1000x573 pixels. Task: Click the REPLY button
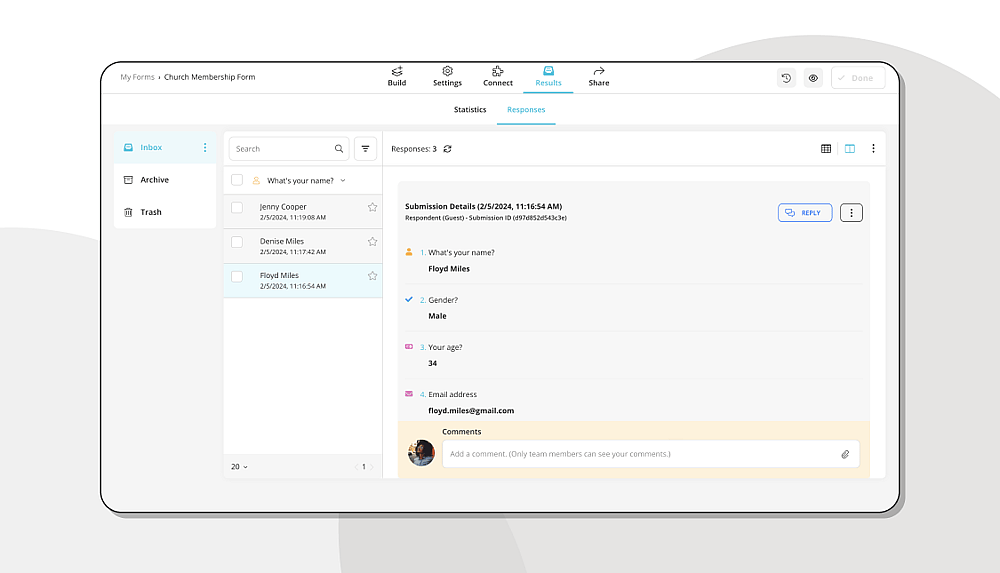(x=805, y=212)
